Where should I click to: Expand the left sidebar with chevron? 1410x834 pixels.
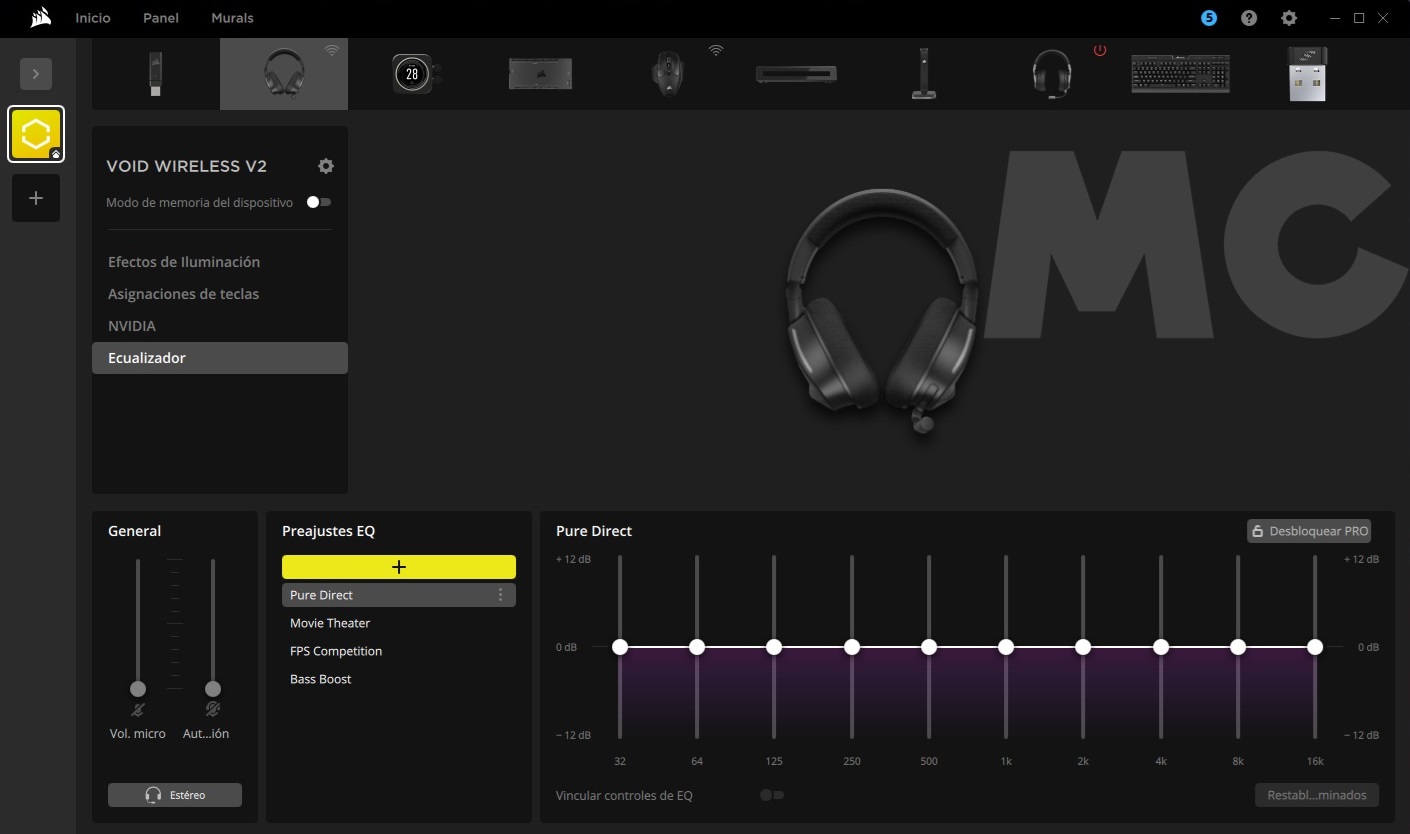pyautogui.click(x=36, y=74)
